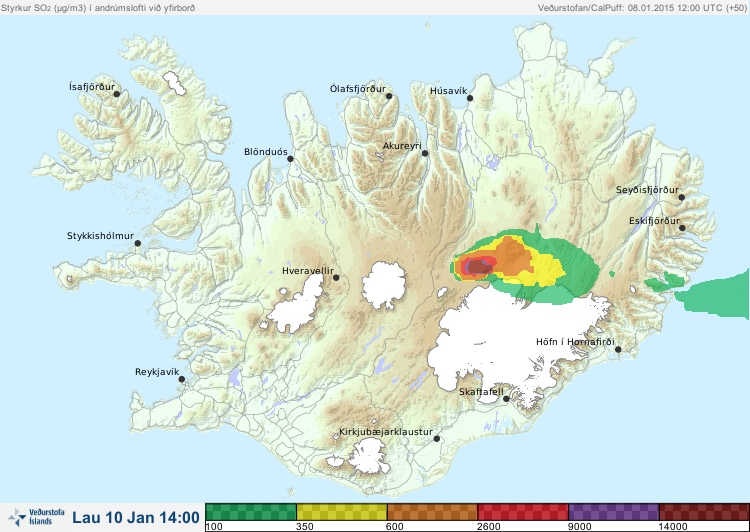Click the Höfn í Hornafirði marker dot
Image resolution: width=750 pixels, height=532 pixels.
(618, 350)
